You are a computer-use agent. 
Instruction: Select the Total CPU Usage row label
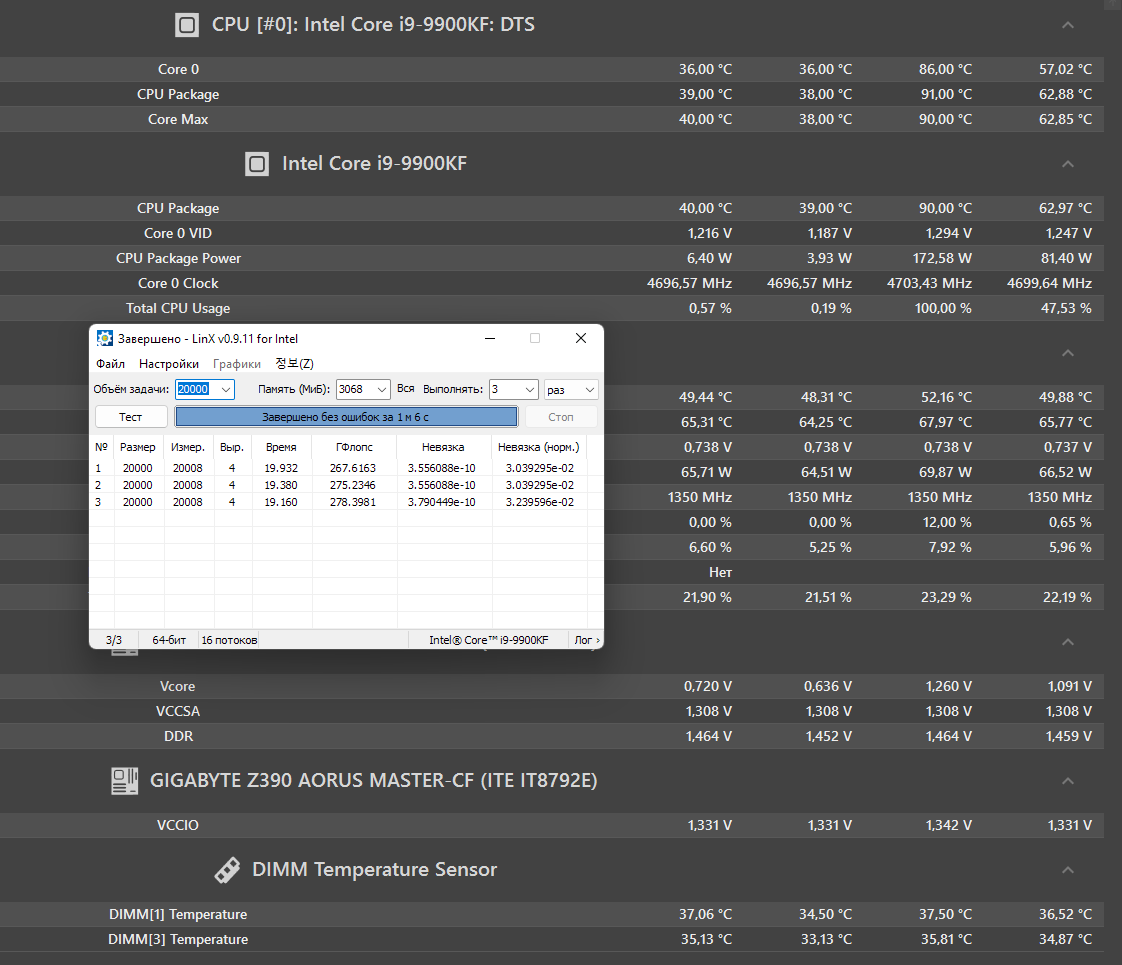178,308
